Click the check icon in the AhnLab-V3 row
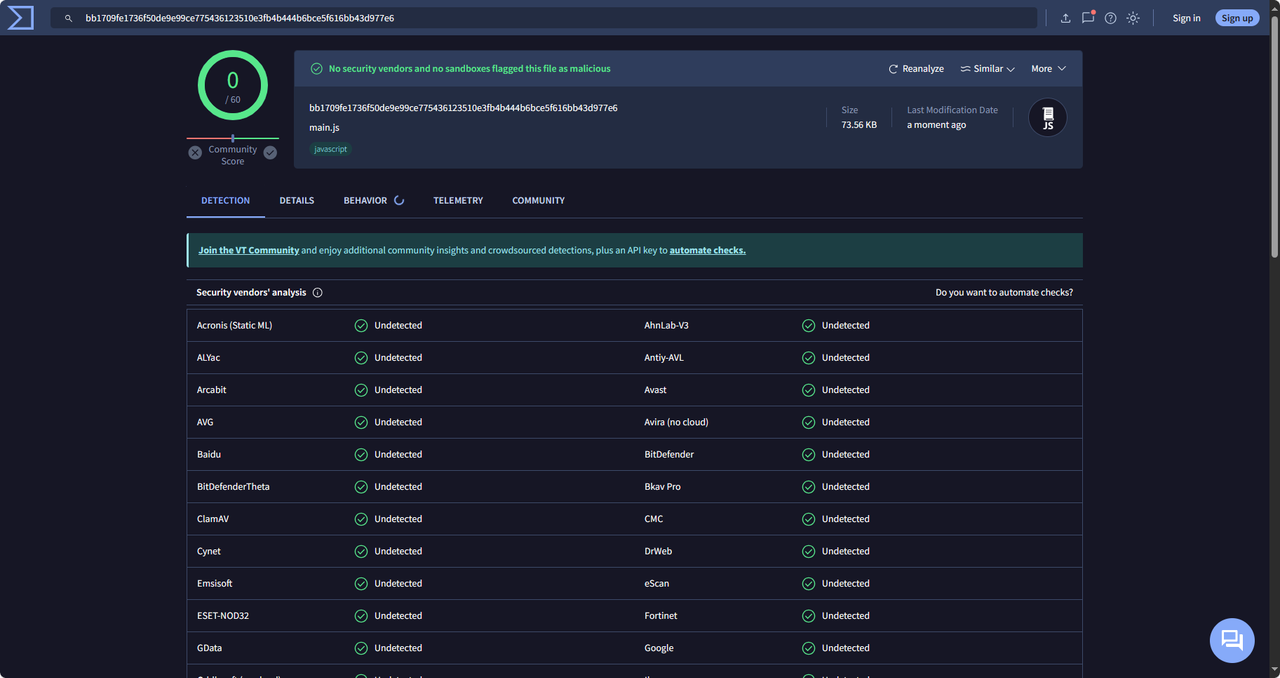The height and width of the screenshot is (678, 1280). pyautogui.click(x=808, y=326)
